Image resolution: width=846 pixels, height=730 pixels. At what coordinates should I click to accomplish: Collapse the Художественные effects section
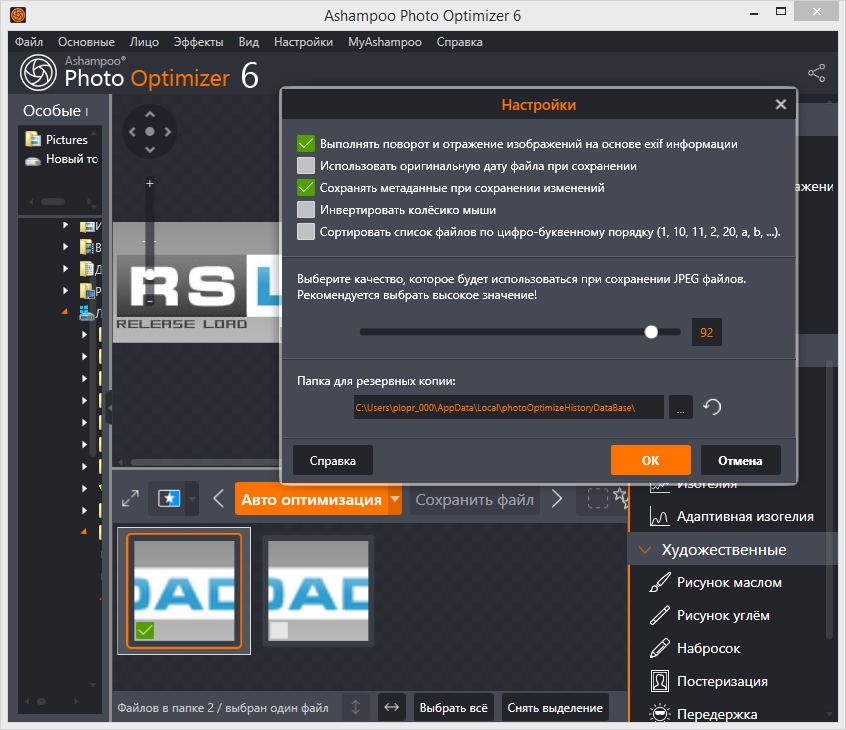click(645, 550)
